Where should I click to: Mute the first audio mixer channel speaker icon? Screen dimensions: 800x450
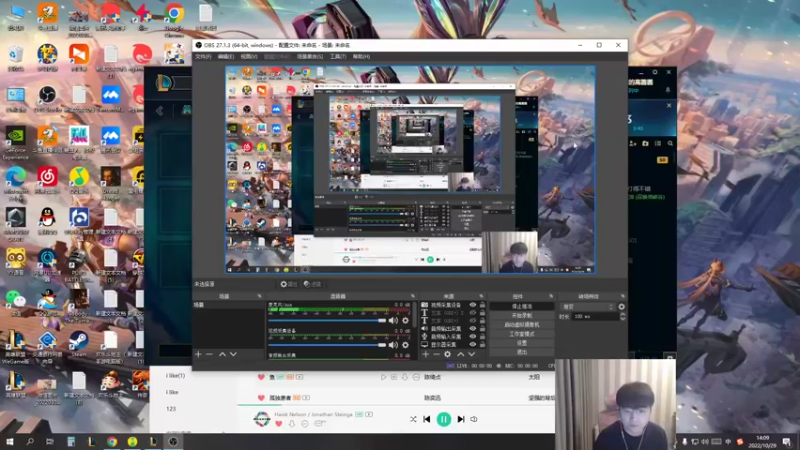click(x=393, y=320)
